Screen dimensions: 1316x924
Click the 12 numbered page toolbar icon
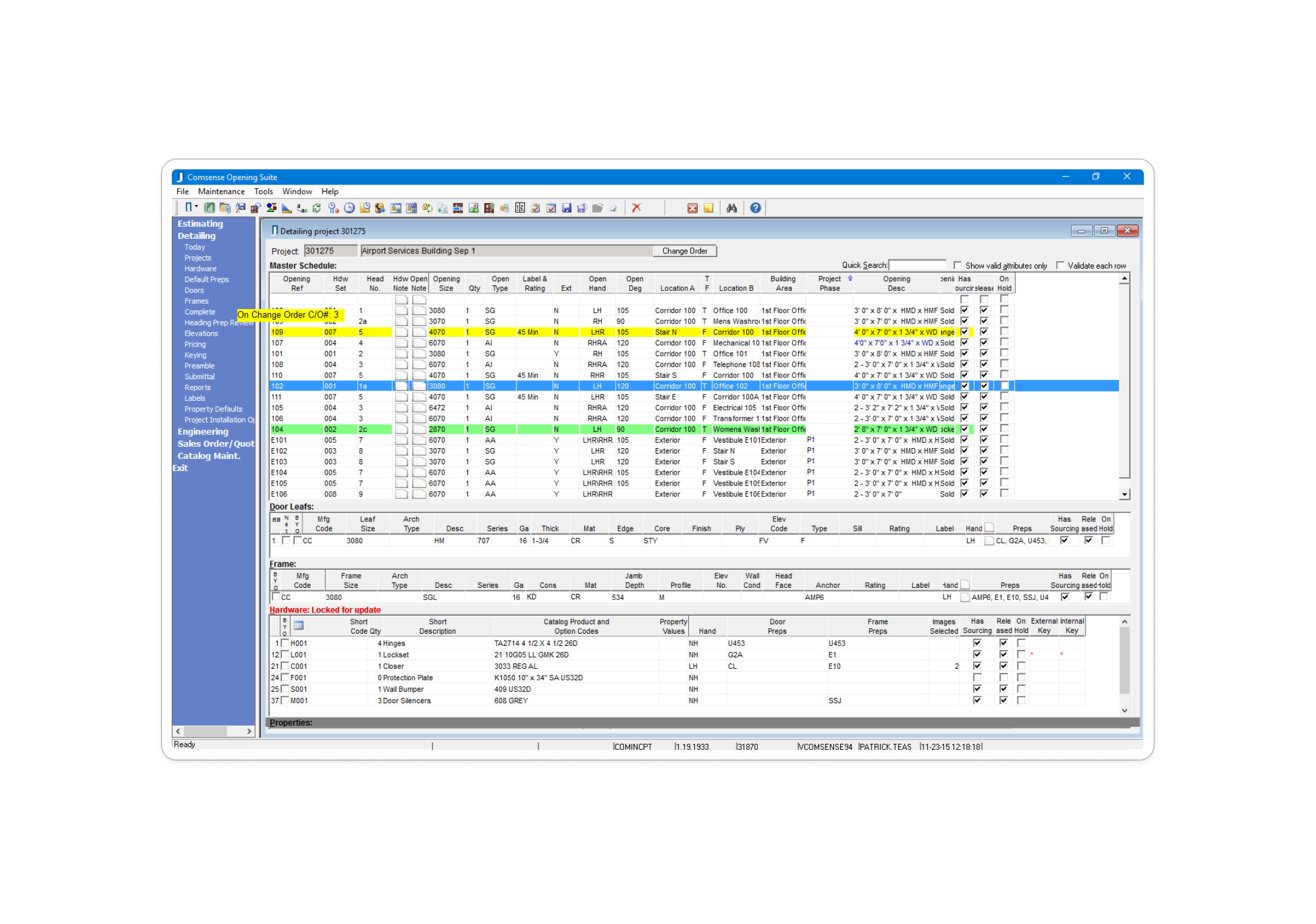click(520, 208)
